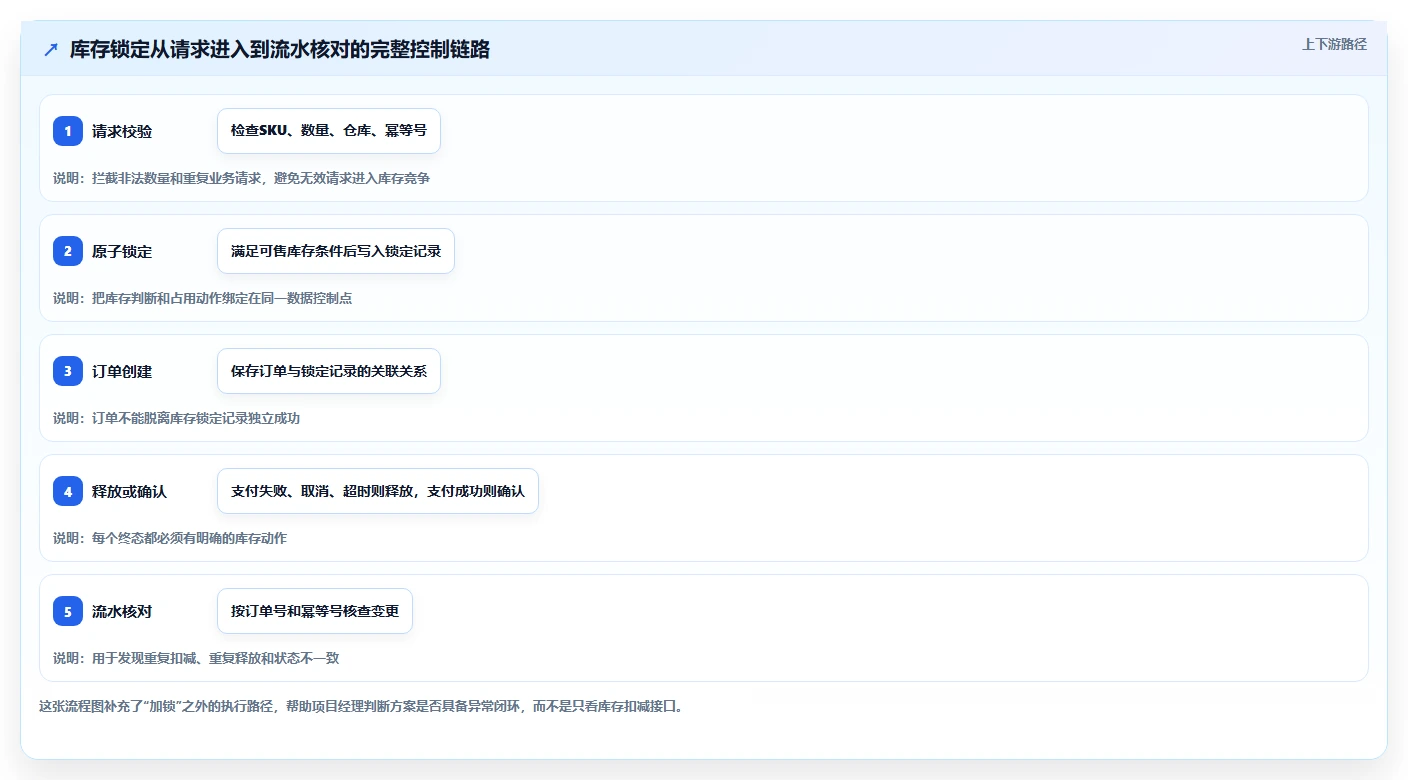Screen dimensions: 1408x780
Task: Click the step 4 number badge
Action: point(68,491)
